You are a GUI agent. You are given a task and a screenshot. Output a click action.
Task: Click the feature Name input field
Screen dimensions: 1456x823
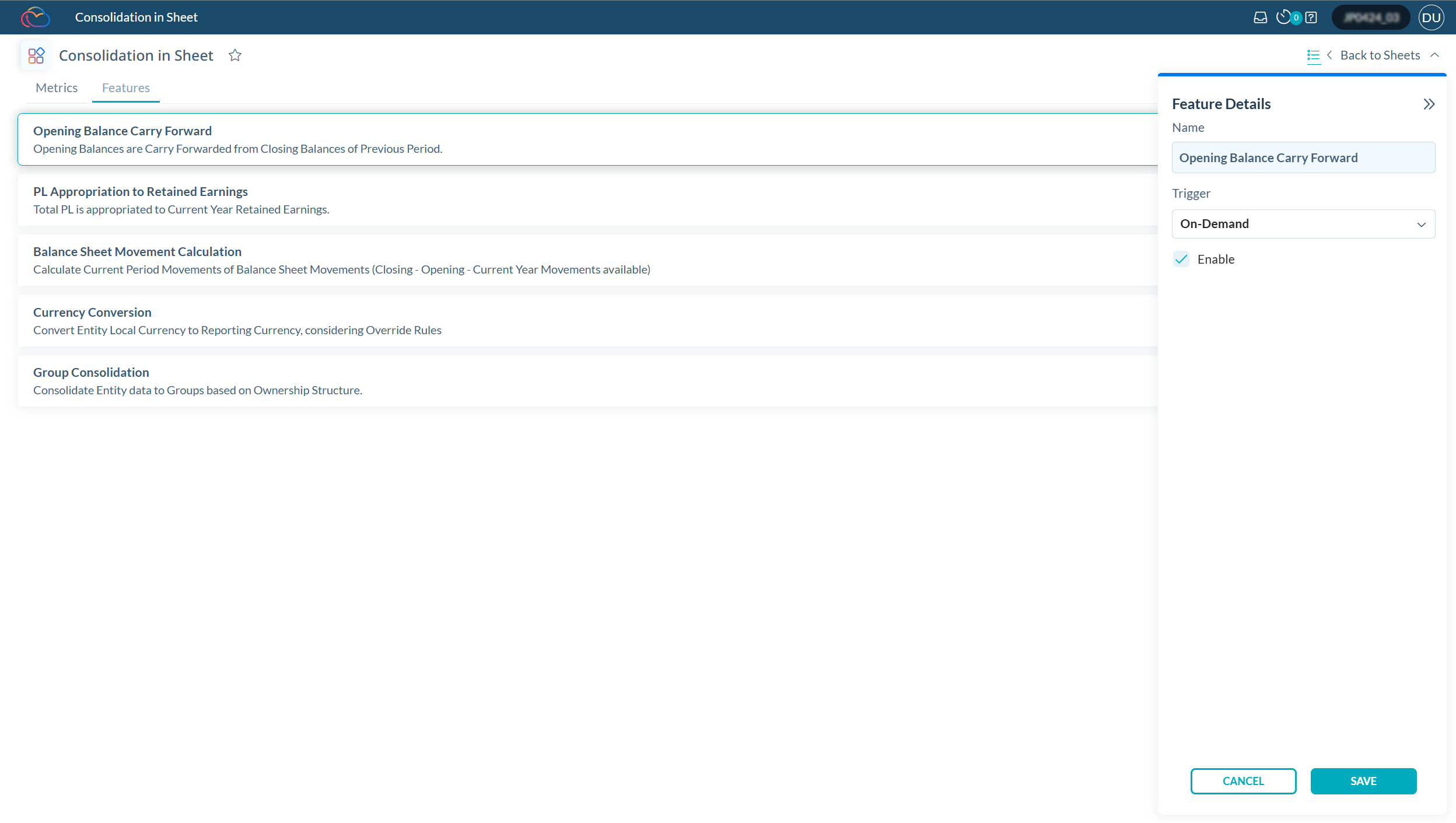[1303, 157]
